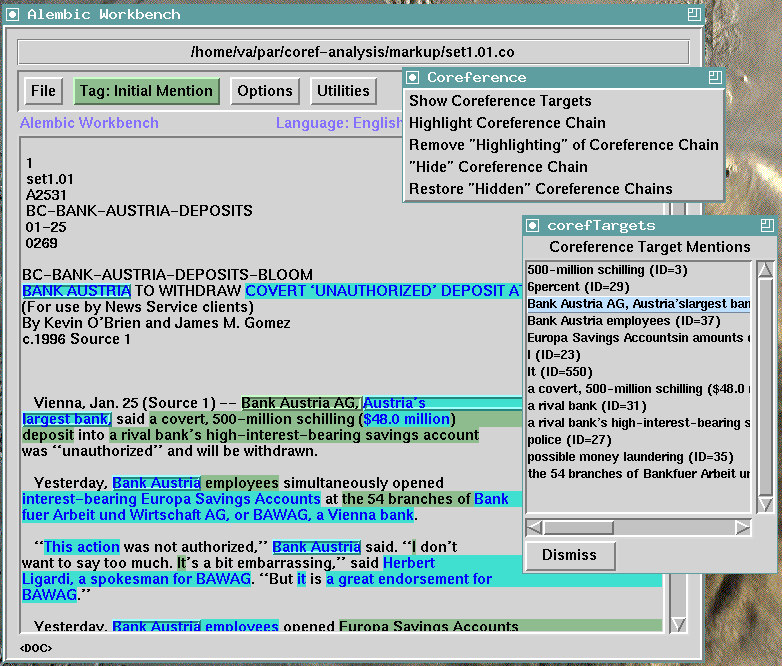
Task: Open the Tag: Initial Mention menu
Action: (x=146, y=91)
